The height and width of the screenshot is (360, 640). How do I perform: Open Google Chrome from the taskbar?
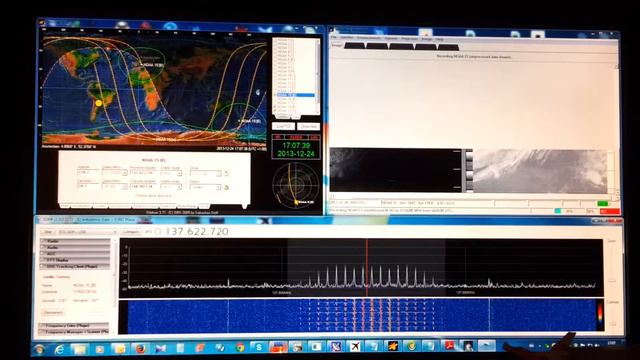coord(240,348)
